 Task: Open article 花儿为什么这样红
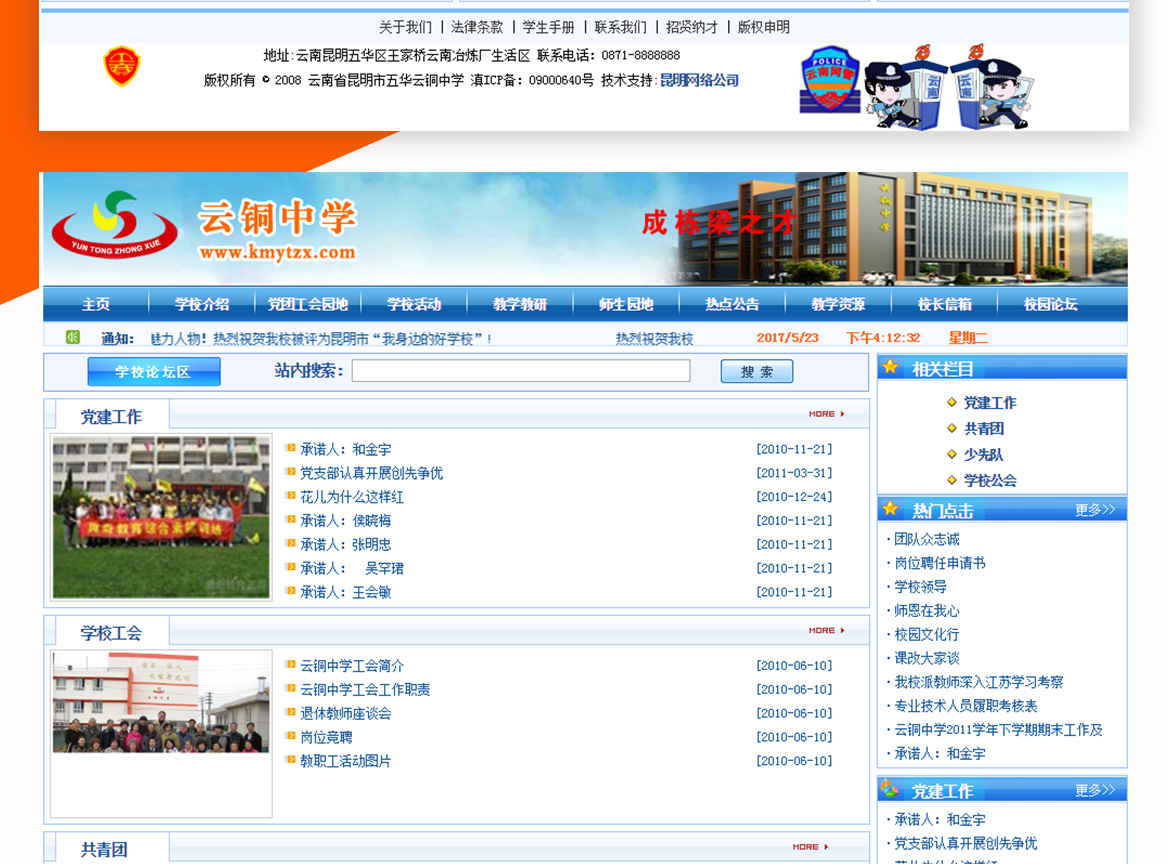[x=352, y=497]
